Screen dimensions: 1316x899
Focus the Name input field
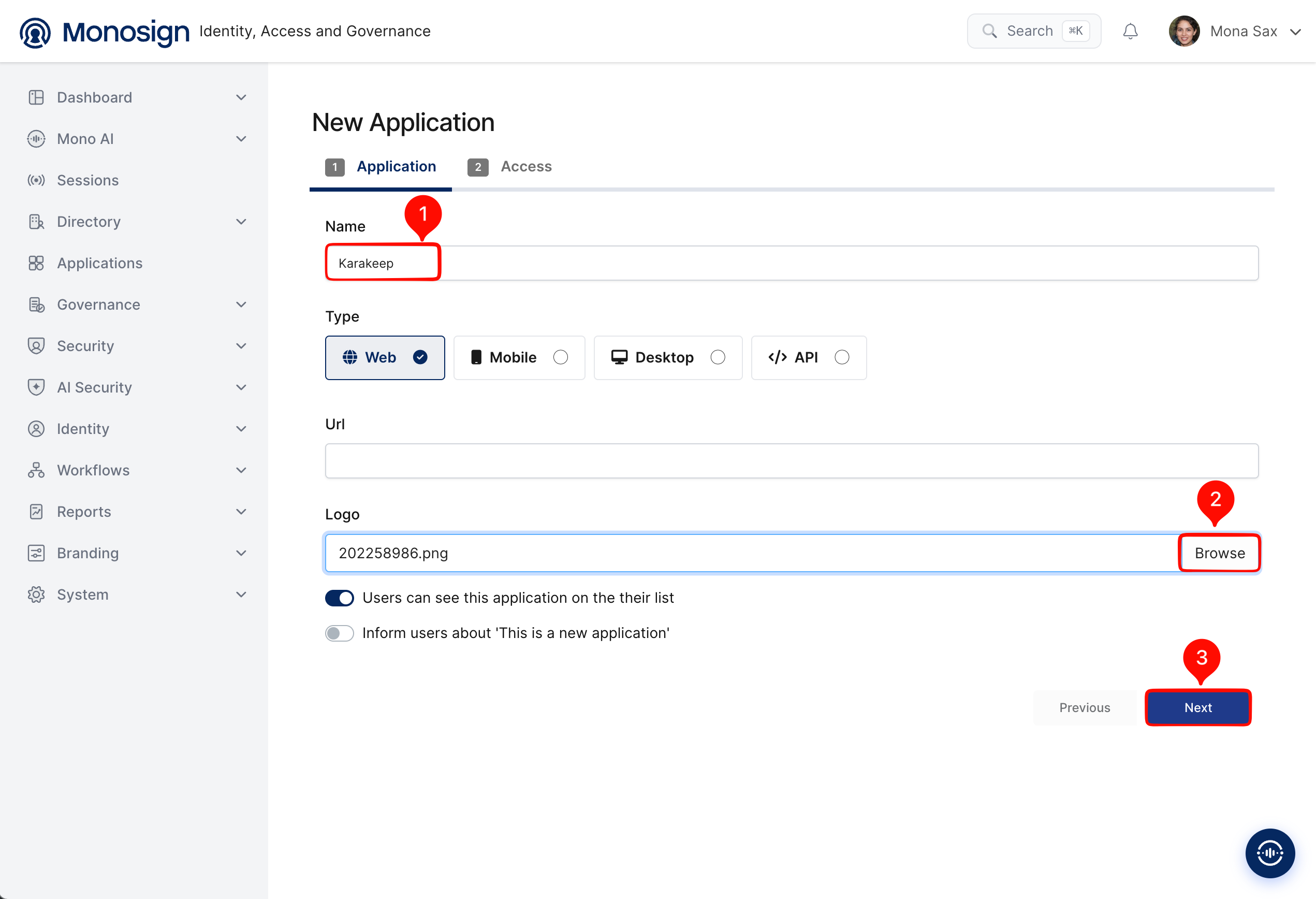click(x=792, y=263)
